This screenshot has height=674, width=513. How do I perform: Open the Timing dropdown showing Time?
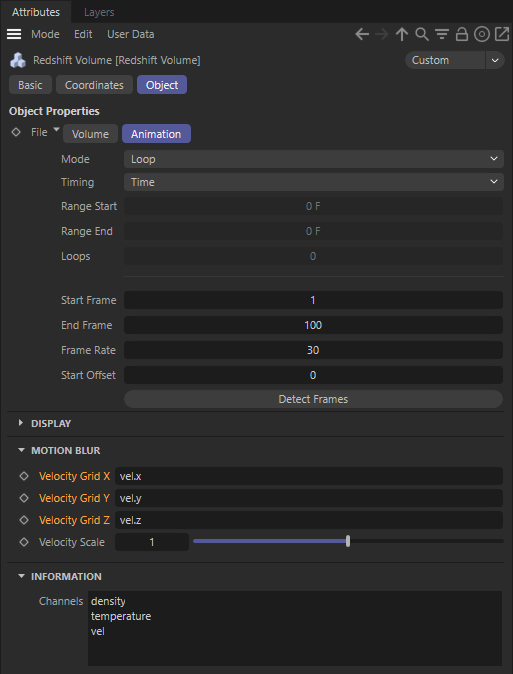tap(313, 182)
